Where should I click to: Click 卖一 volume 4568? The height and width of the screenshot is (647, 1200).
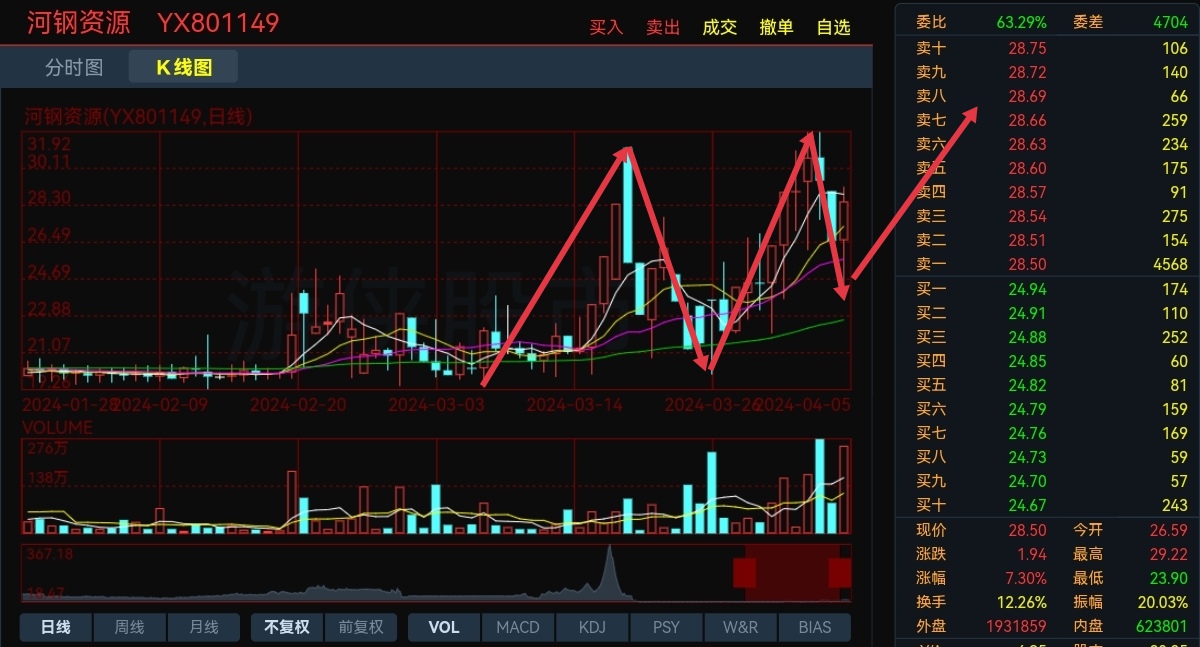point(1169,264)
